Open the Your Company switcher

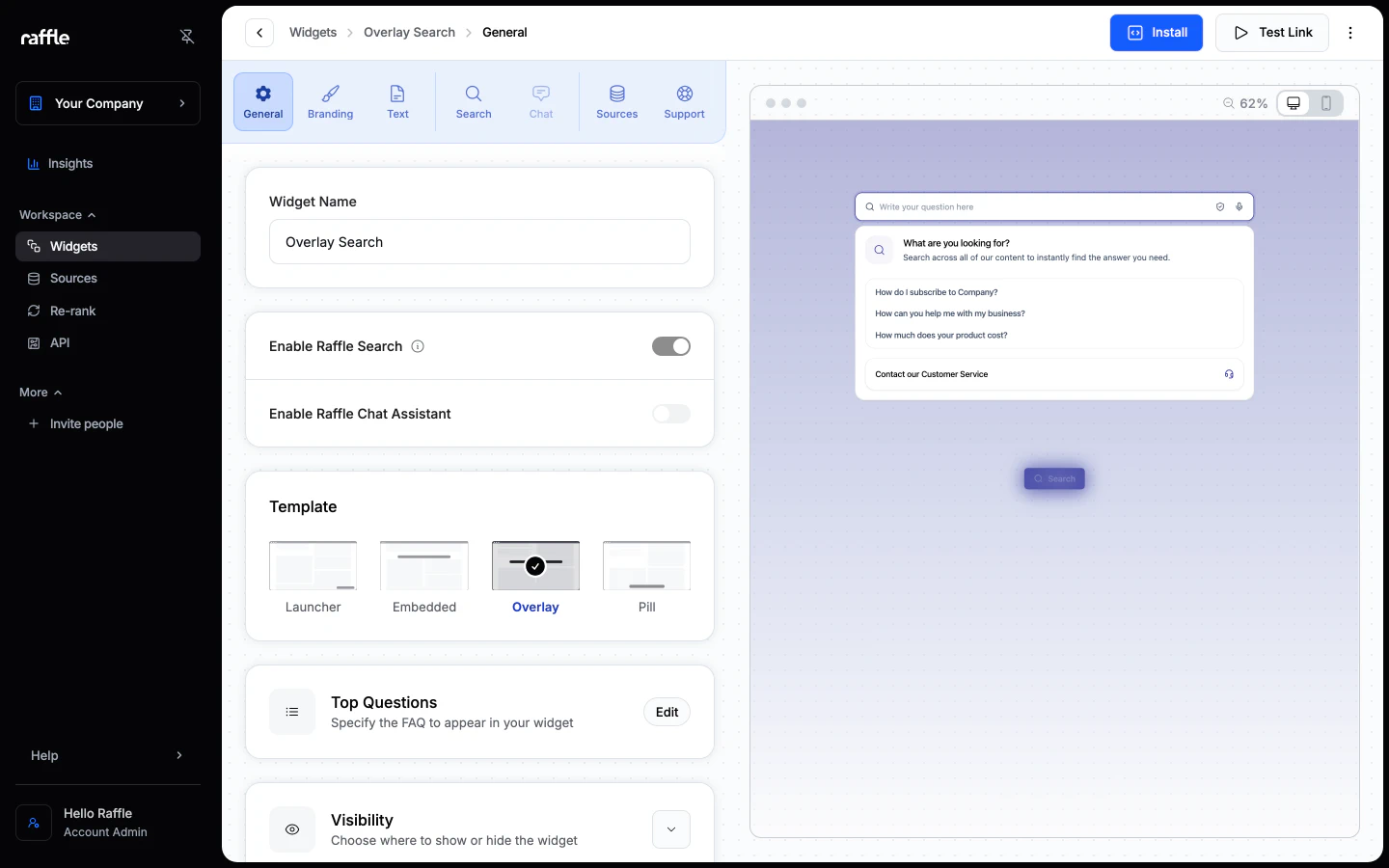click(x=108, y=103)
